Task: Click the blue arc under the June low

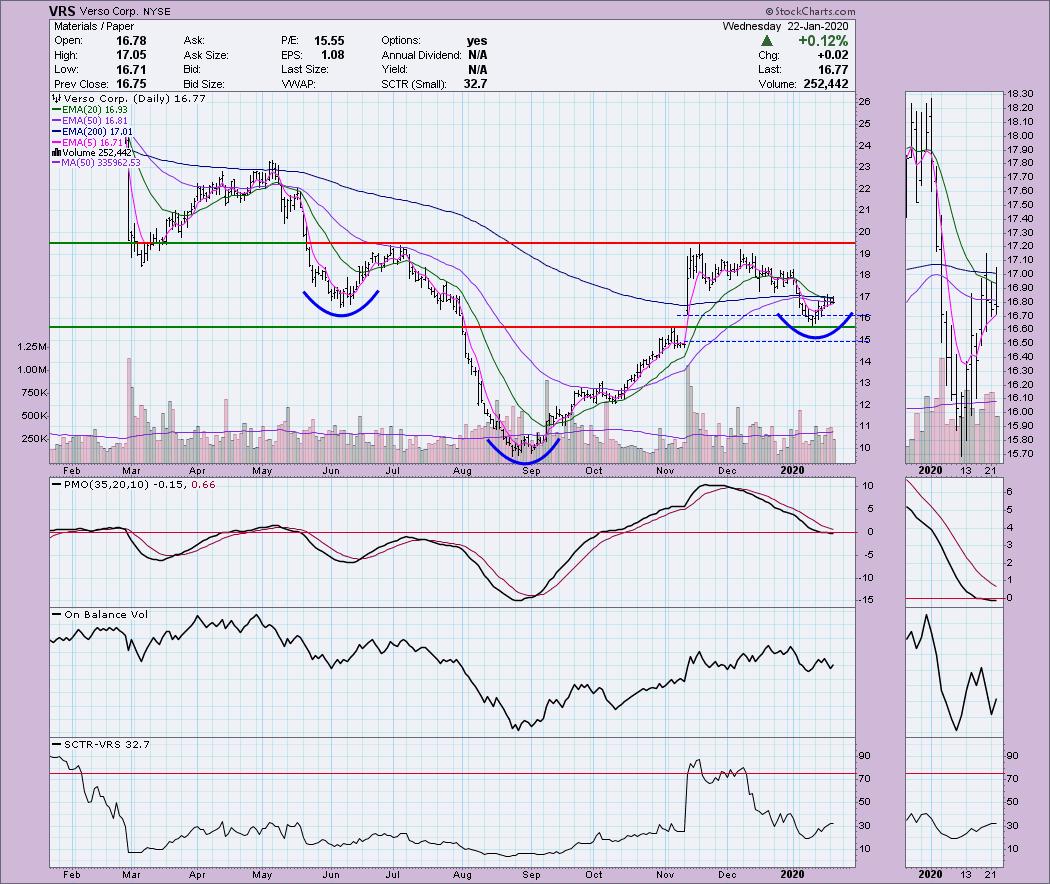Action: [342, 304]
